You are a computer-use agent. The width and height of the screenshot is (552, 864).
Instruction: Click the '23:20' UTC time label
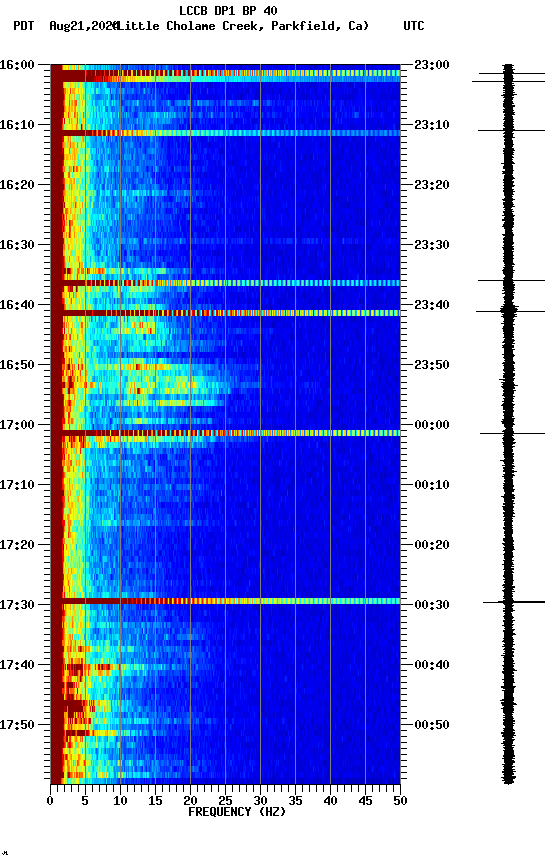[x=432, y=185]
